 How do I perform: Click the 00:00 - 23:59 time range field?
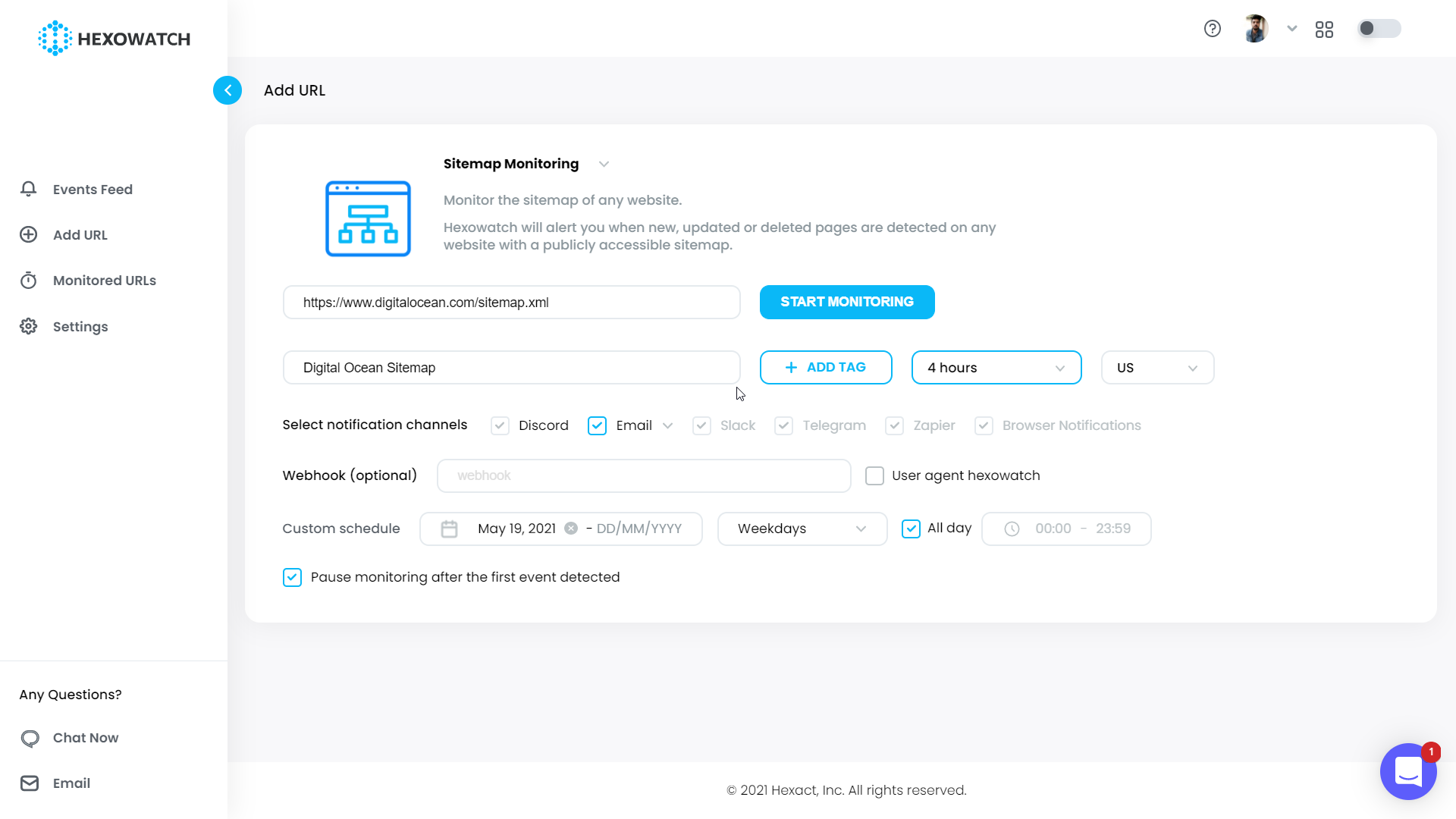point(1066,529)
